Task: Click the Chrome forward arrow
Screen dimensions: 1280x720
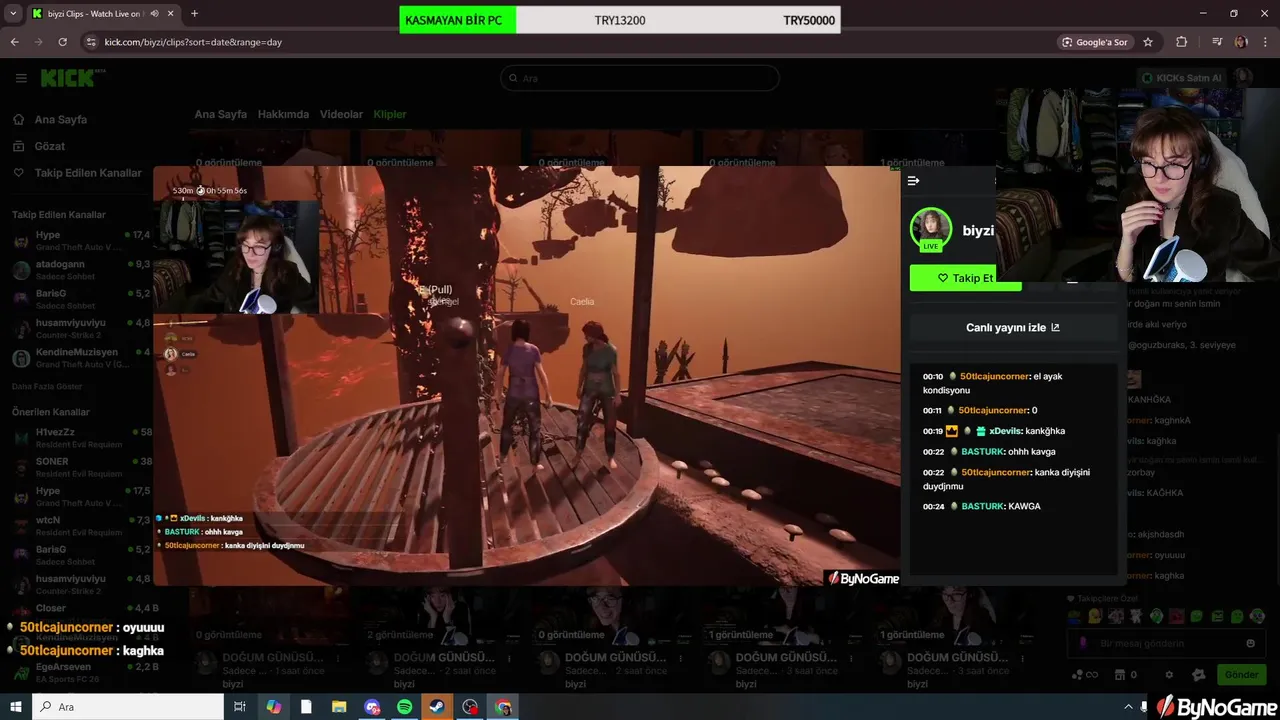Action: 38,42
